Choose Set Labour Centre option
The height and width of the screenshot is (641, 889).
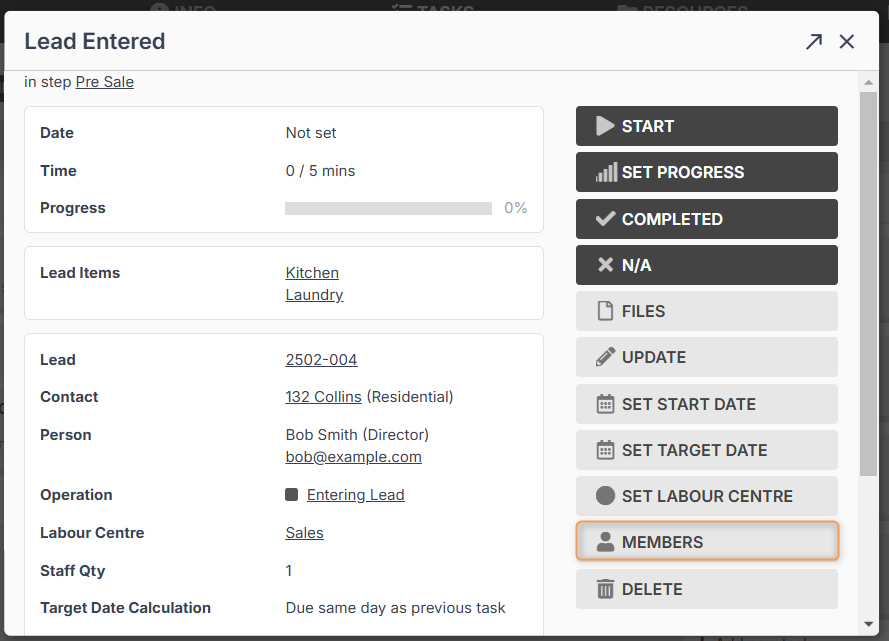pos(706,496)
